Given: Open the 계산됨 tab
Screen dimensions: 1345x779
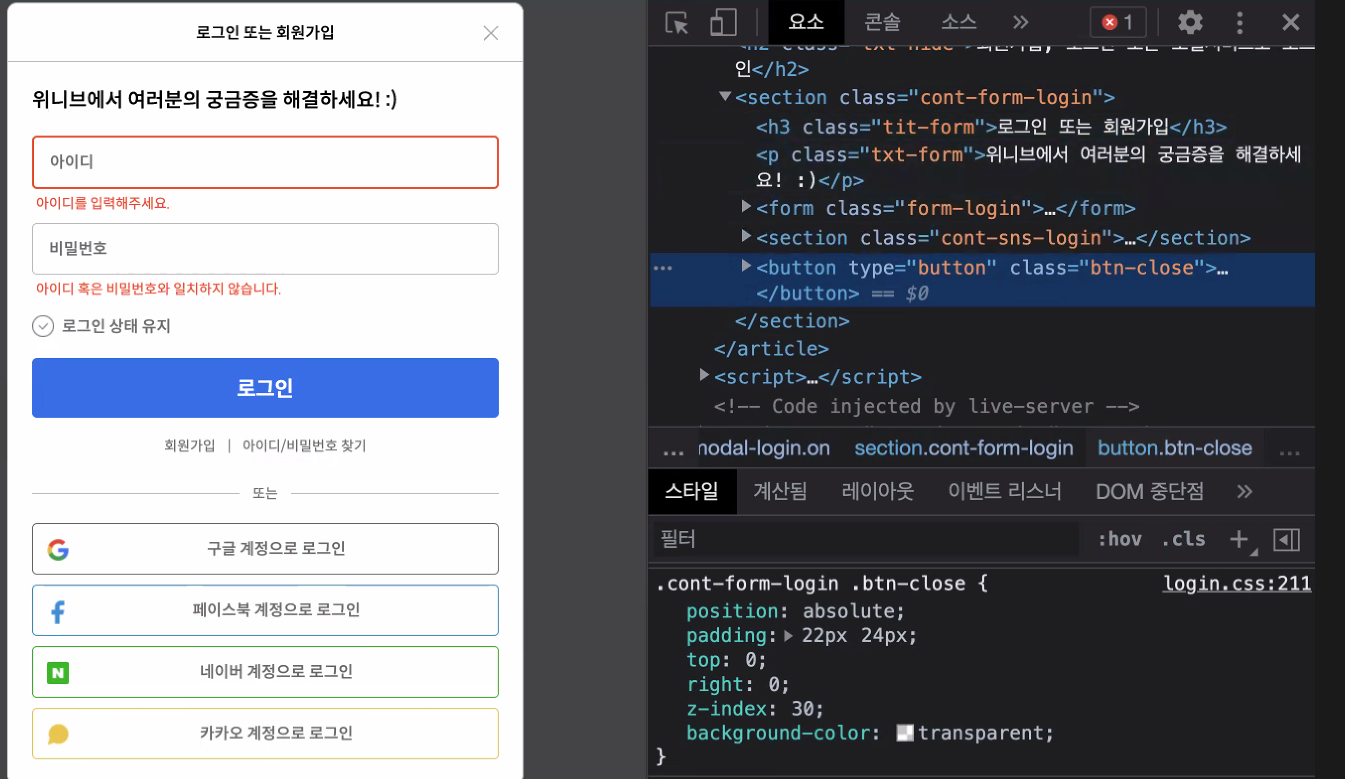Looking at the screenshot, I should (780, 491).
